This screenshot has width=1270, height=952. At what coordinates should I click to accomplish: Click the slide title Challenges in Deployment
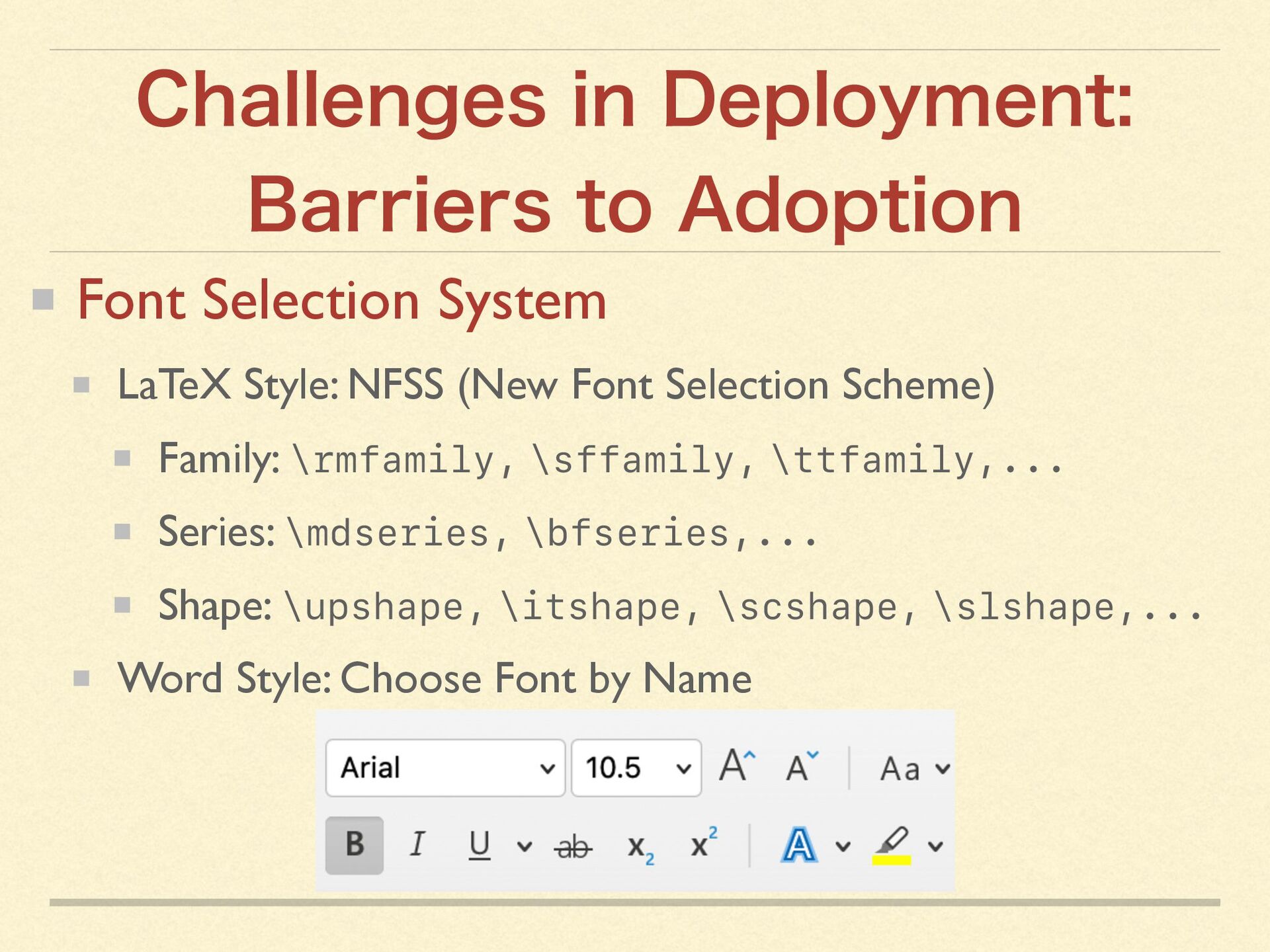pyautogui.click(x=634, y=100)
